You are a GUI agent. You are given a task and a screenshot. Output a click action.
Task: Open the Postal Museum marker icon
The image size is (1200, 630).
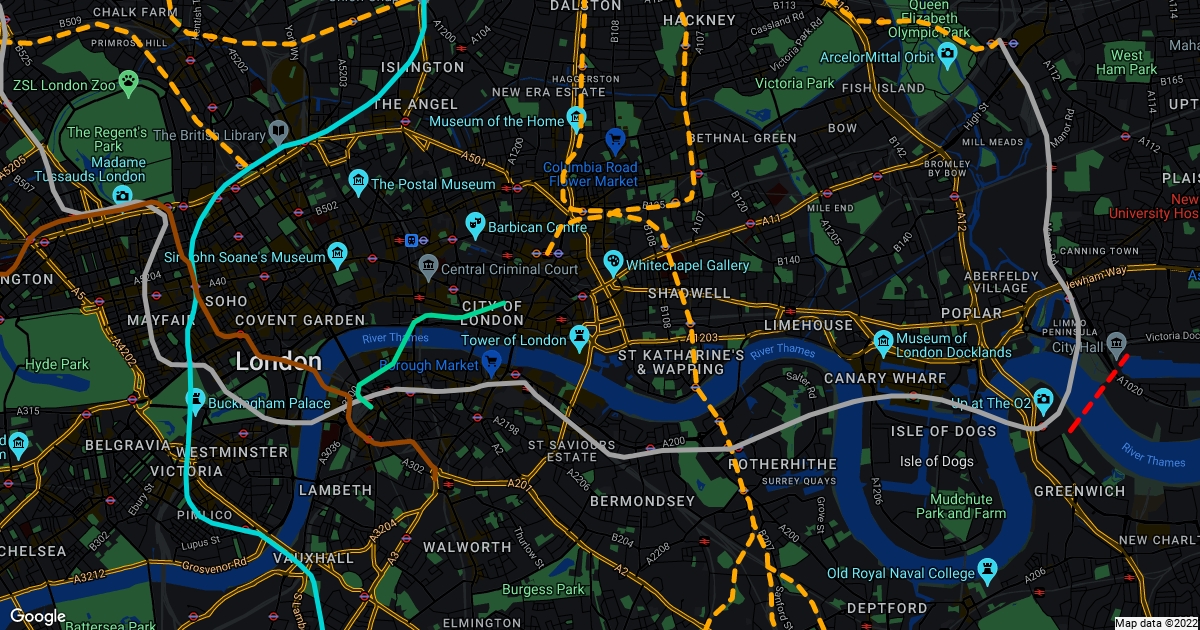(358, 180)
